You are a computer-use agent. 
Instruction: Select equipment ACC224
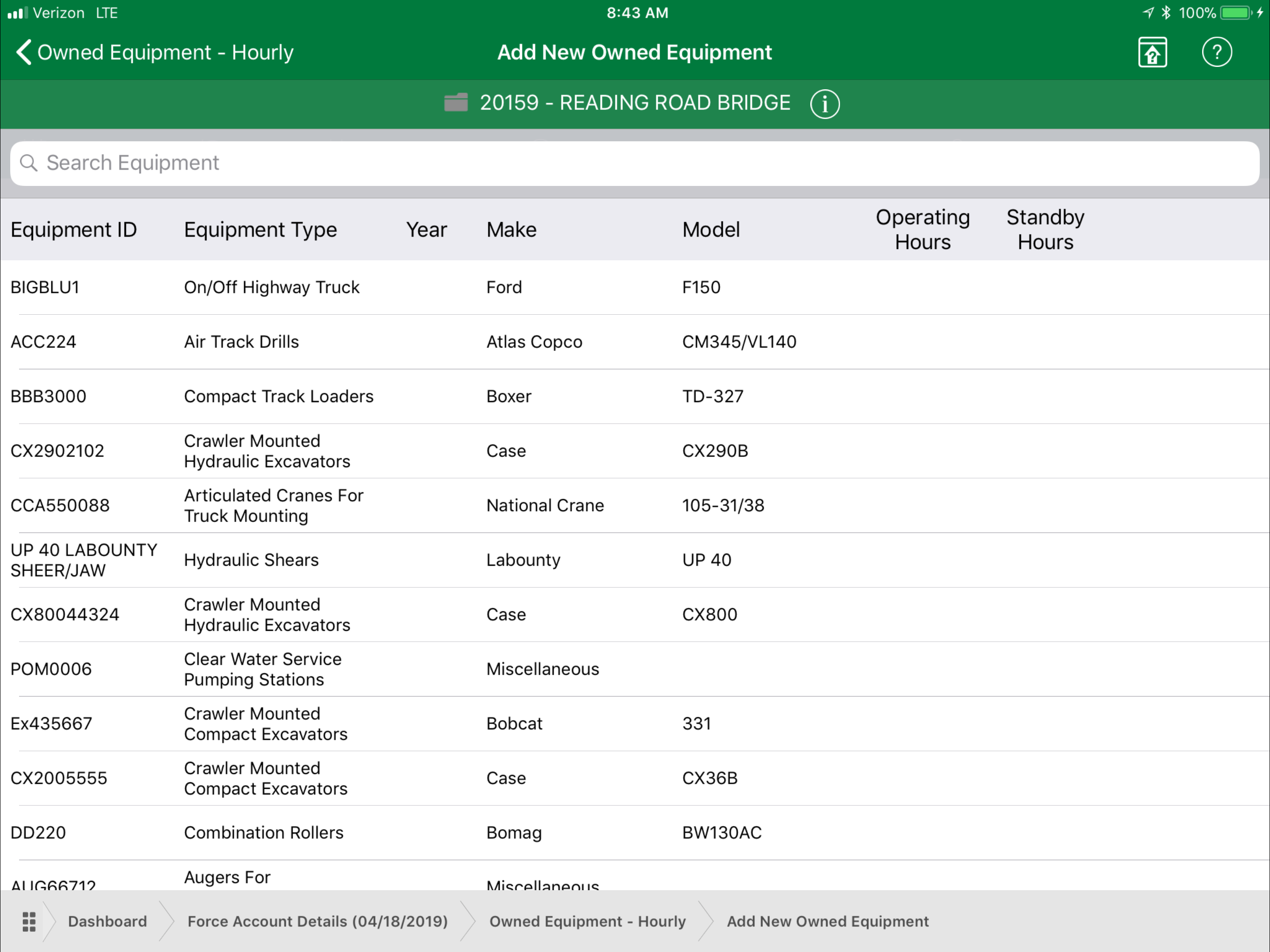coord(635,342)
